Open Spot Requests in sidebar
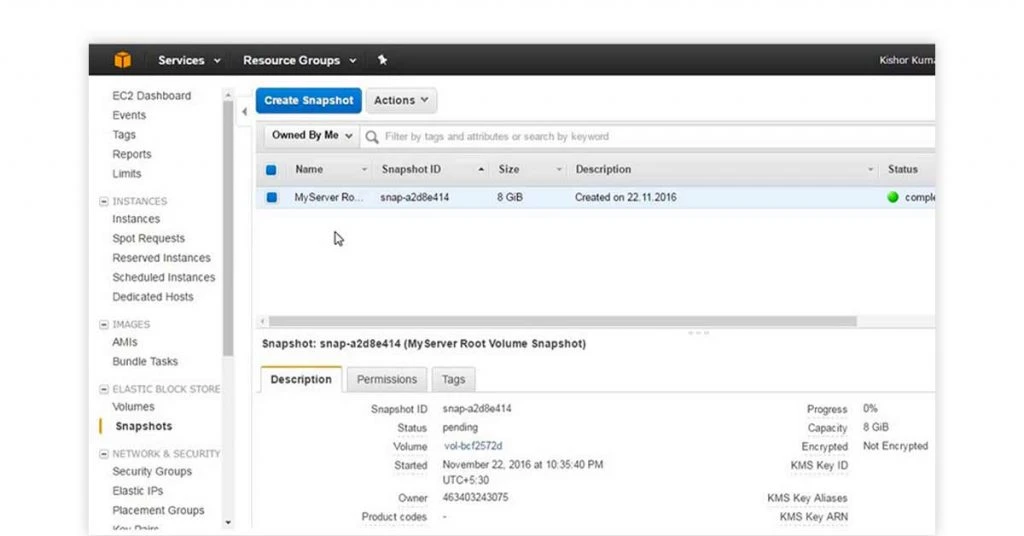The width and height of the screenshot is (1024, 536). tap(148, 238)
